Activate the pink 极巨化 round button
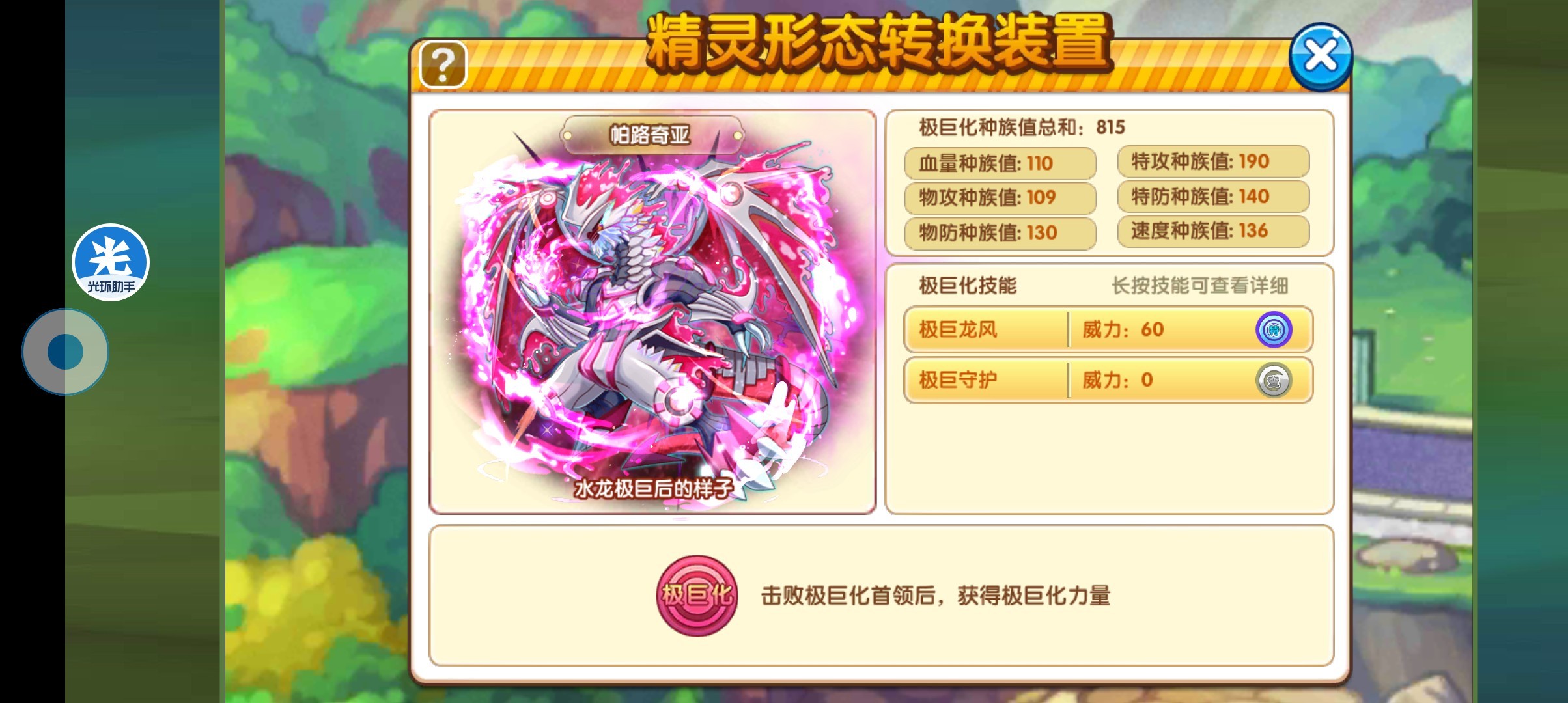1568x703 pixels. point(697,595)
